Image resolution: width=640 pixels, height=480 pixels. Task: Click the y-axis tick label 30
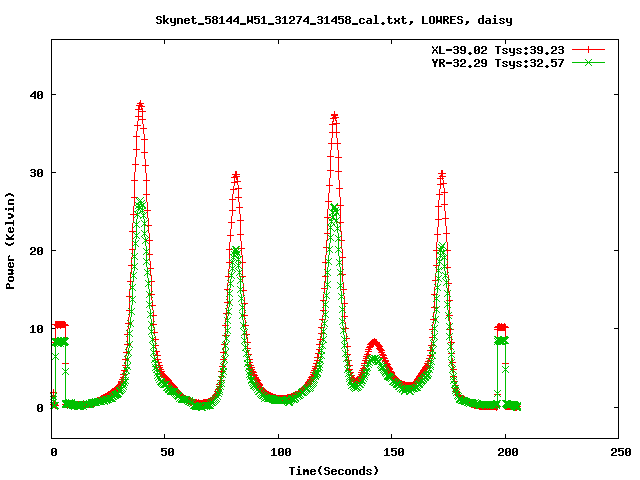pyautogui.click(x=36, y=173)
